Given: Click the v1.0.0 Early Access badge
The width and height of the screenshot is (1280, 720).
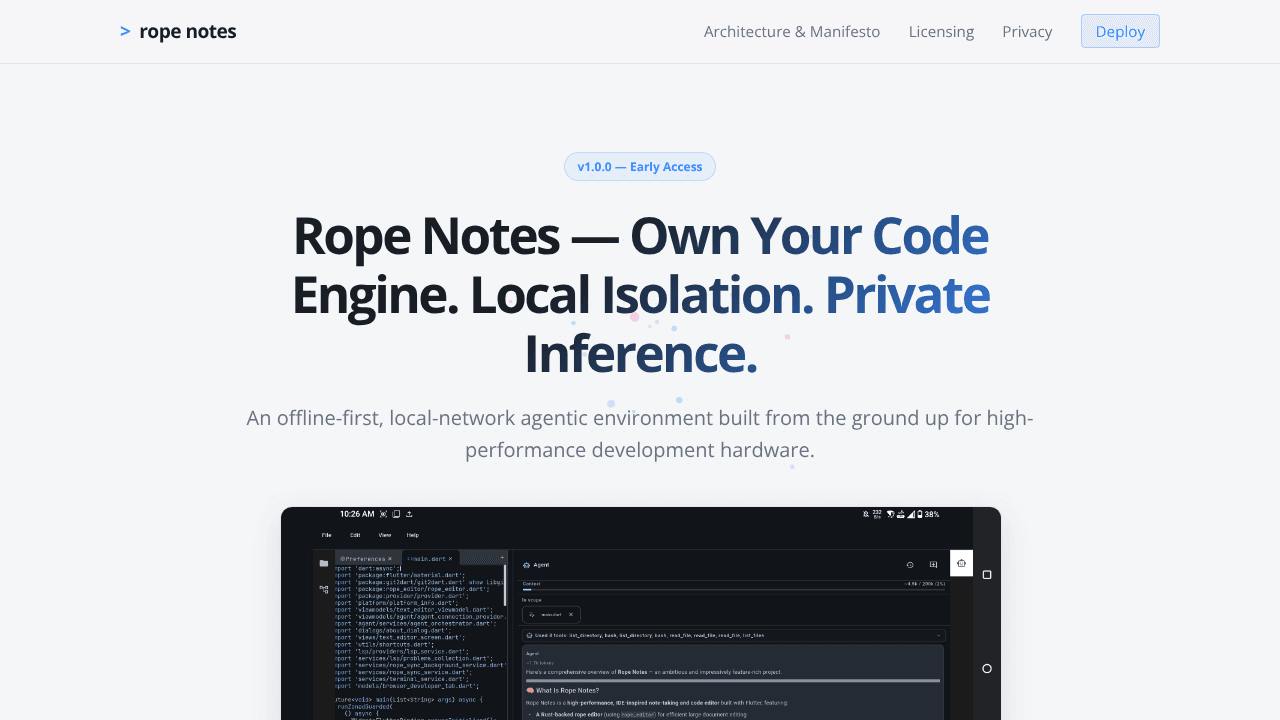Looking at the screenshot, I should (x=640, y=166).
